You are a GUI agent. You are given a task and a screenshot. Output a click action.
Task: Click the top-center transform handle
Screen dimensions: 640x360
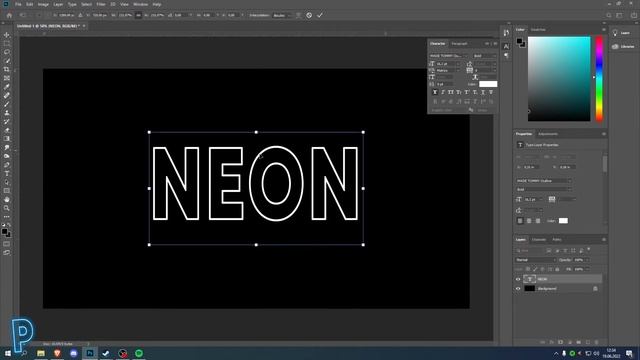click(x=256, y=132)
